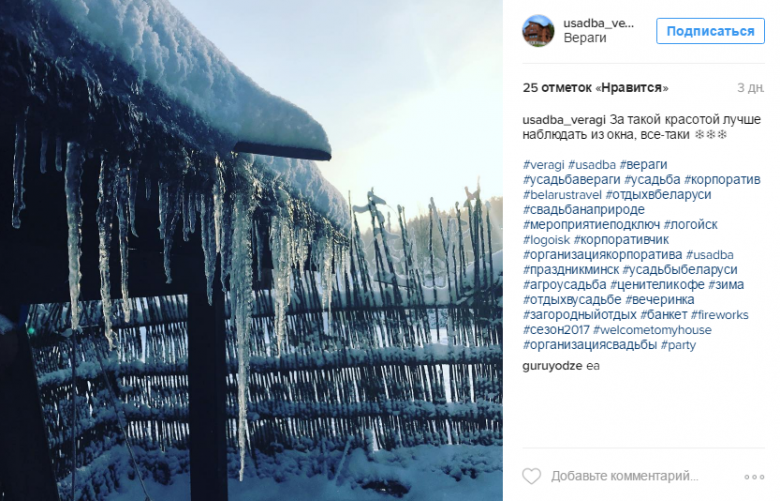Open the #fireworks hashtag

pyautogui.click(x=719, y=314)
